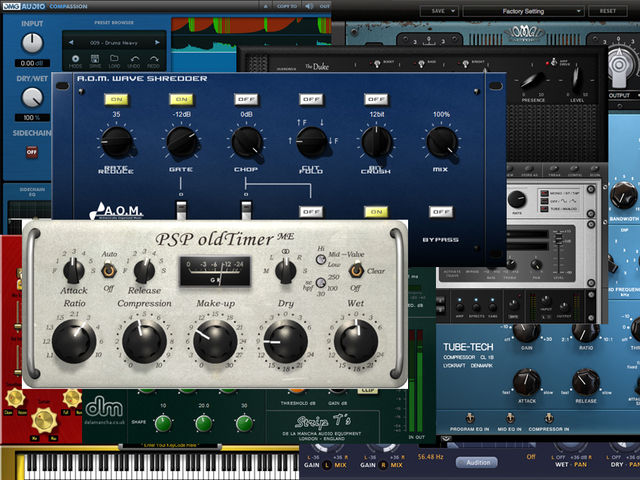The height and width of the screenshot is (480, 640).
Task: Click the R button between Gain and Mix
Action: 383,465
